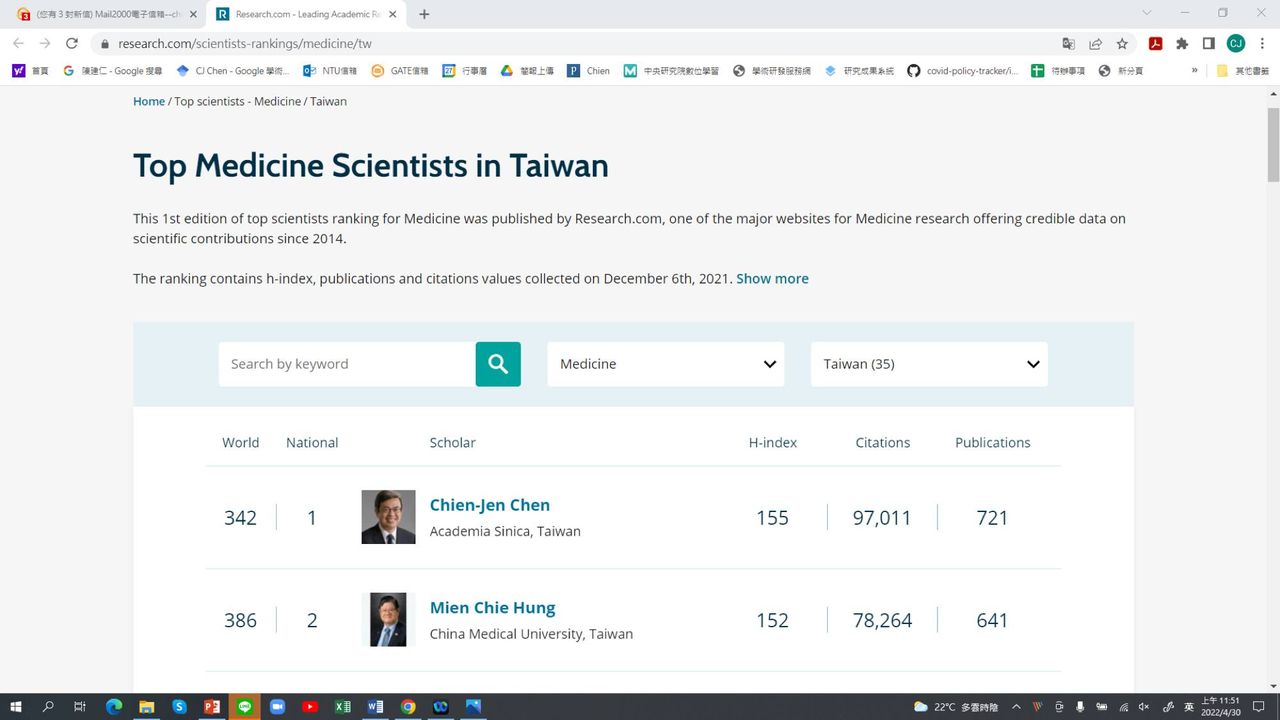
Task: Go to Home breadcrumb link
Action: point(149,101)
